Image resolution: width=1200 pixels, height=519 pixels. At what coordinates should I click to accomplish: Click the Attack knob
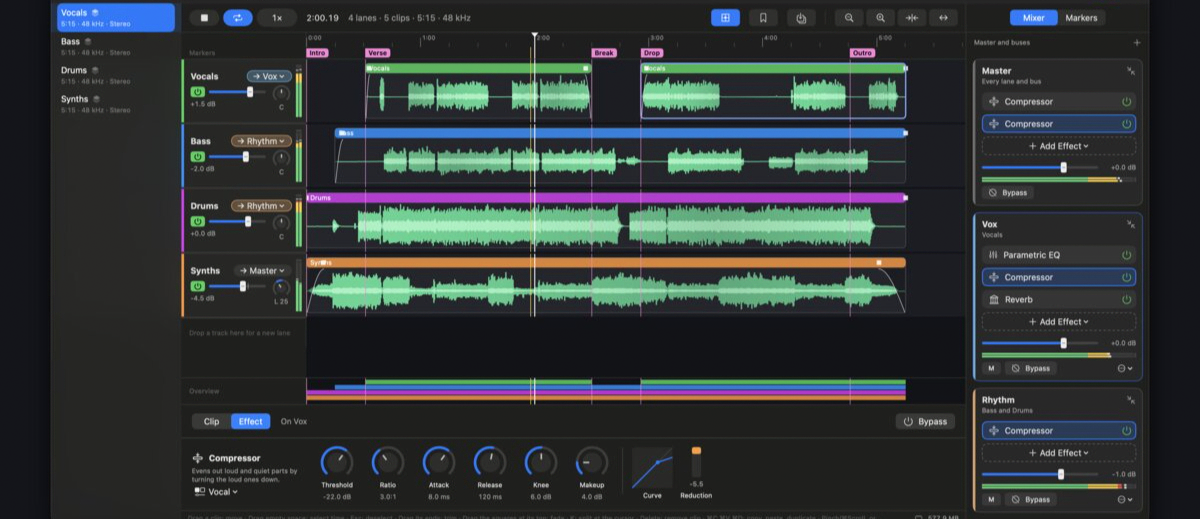[439, 461]
